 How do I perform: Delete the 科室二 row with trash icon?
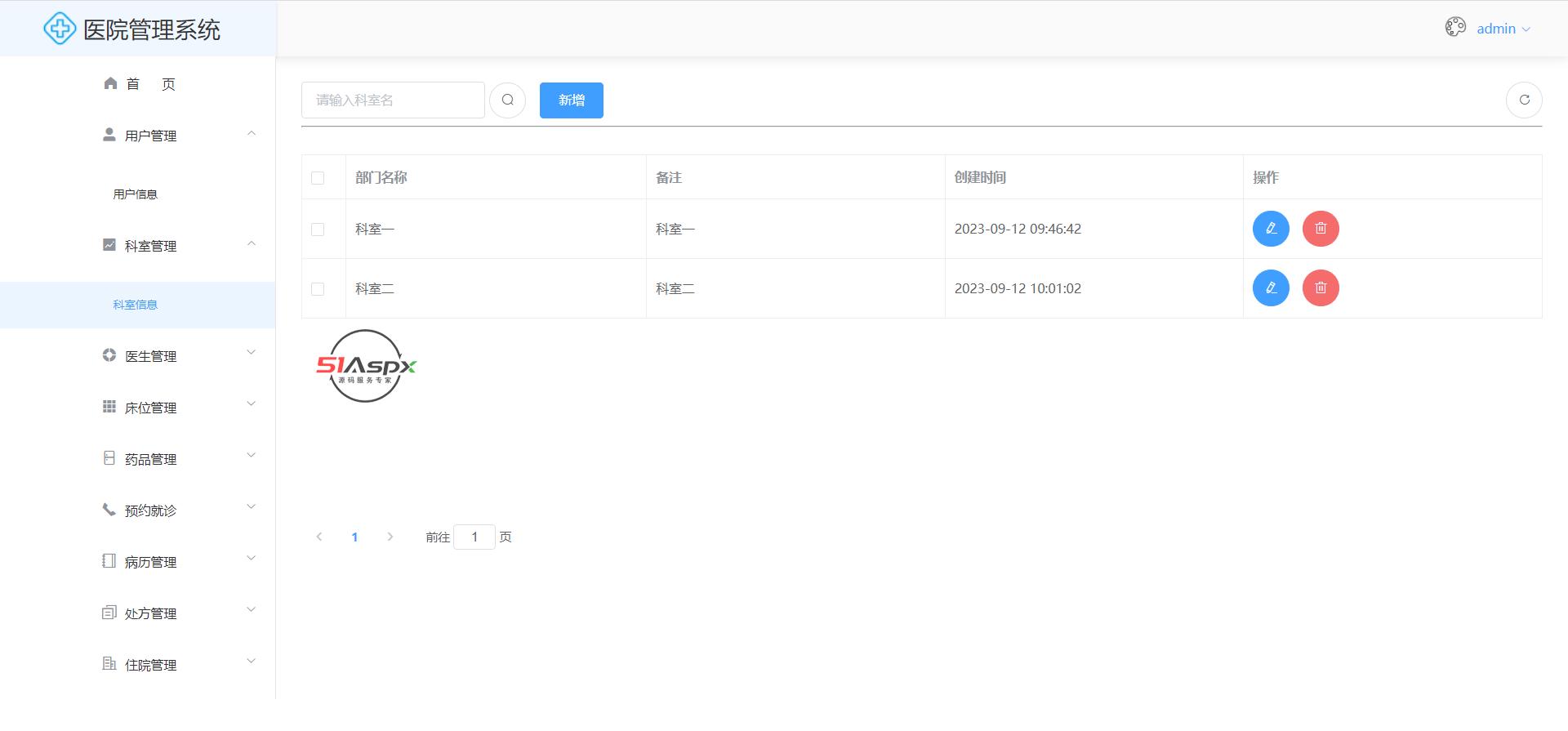[x=1320, y=288]
